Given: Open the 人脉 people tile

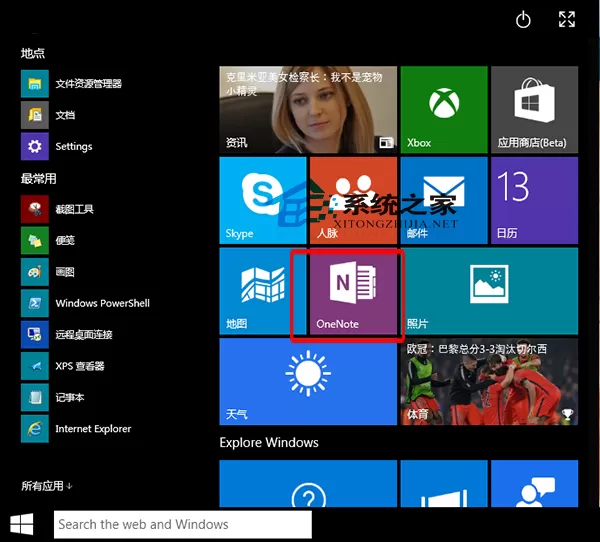Looking at the screenshot, I should click(x=353, y=200).
